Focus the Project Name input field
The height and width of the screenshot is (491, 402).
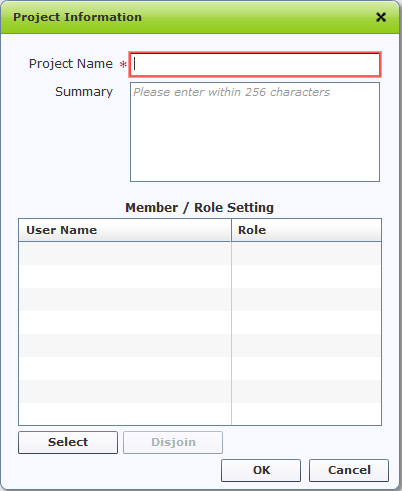(x=255, y=64)
